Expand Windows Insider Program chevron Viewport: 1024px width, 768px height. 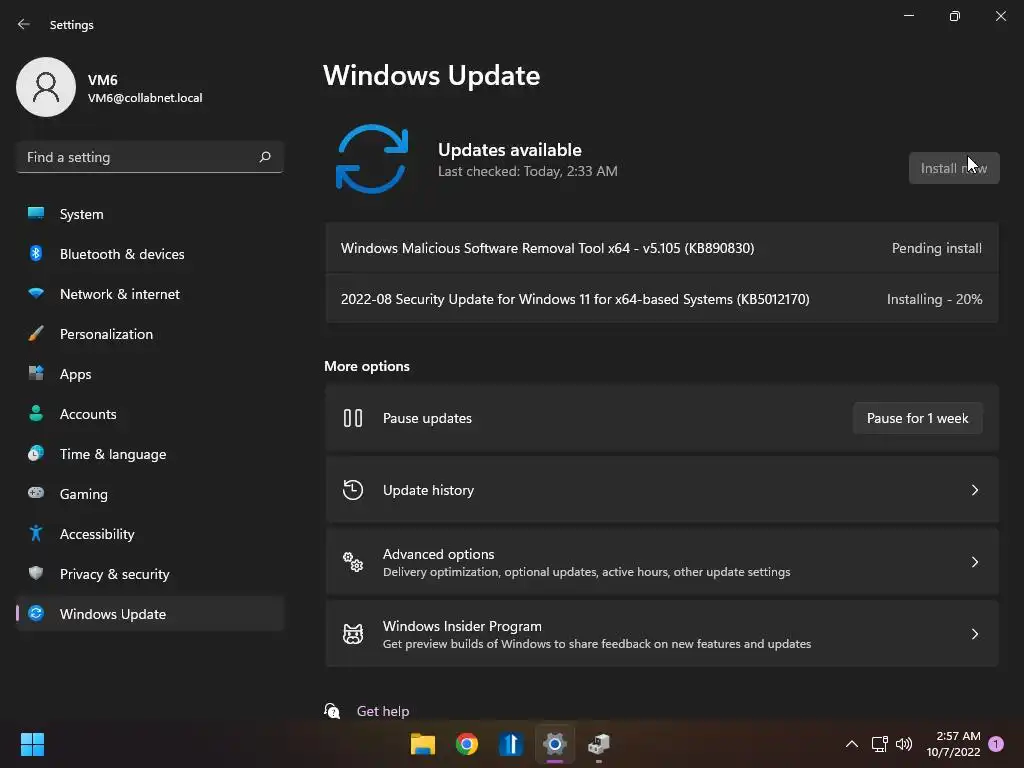(974, 633)
